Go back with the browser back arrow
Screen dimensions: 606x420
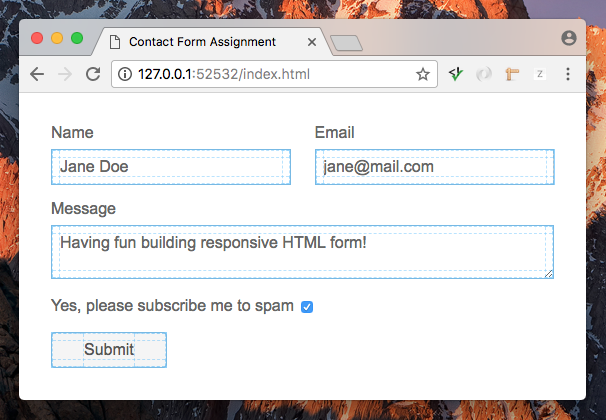pyautogui.click(x=37, y=74)
